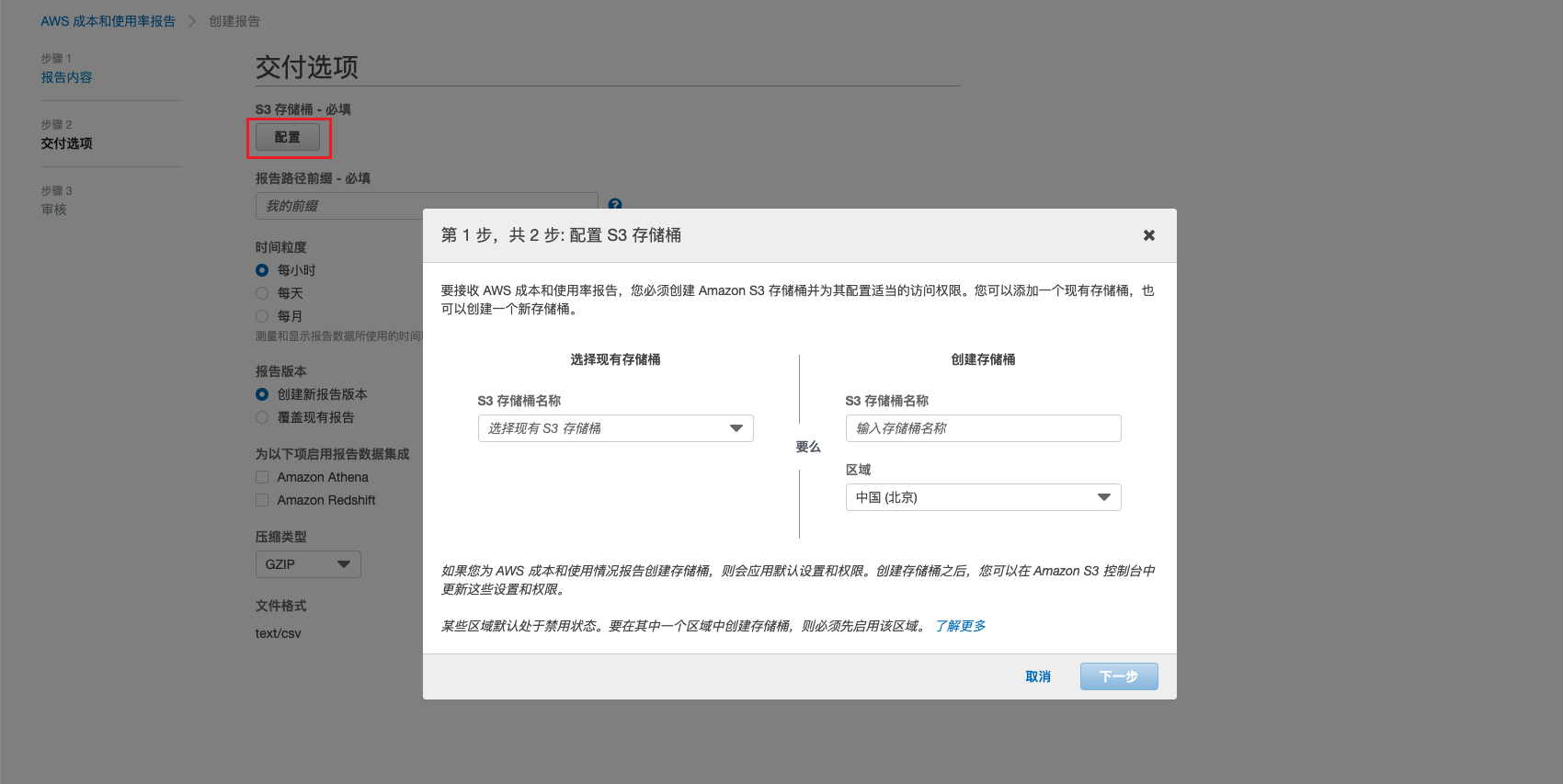Screen dimensions: 1563x784
Task: Enable the Amazon Athena checkbox
Action: click(262, 477)
